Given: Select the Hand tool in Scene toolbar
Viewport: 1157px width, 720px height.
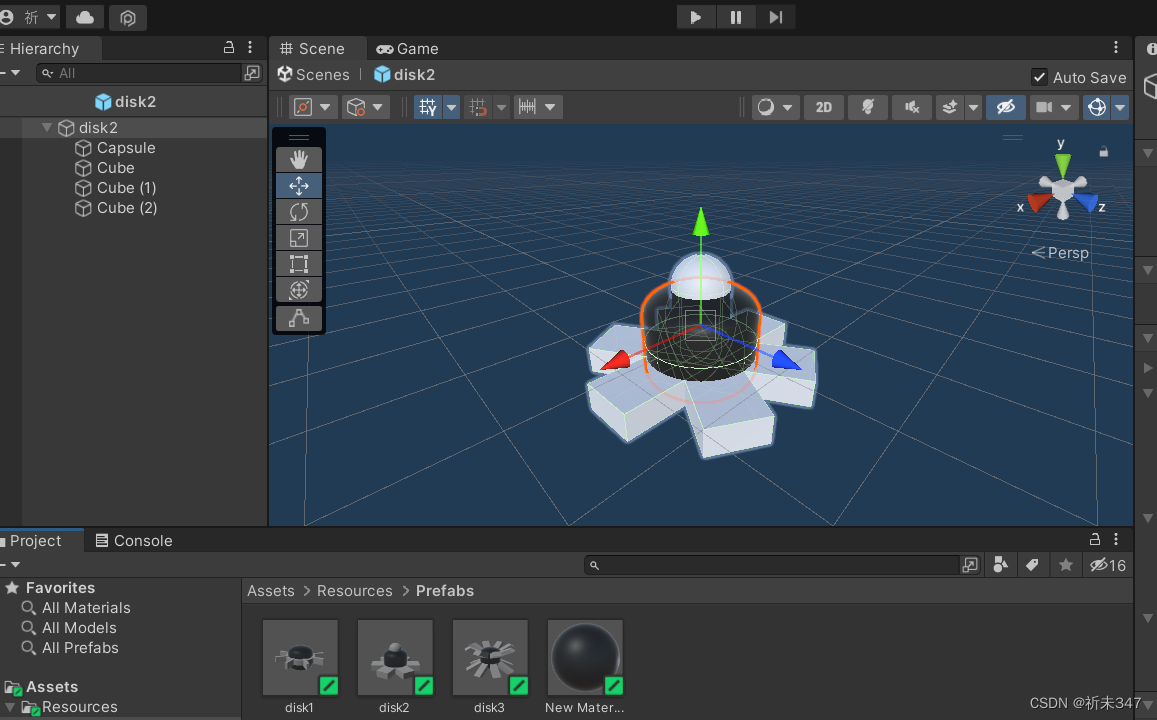Looking at the screenshot, I should [x=298, y=159].
